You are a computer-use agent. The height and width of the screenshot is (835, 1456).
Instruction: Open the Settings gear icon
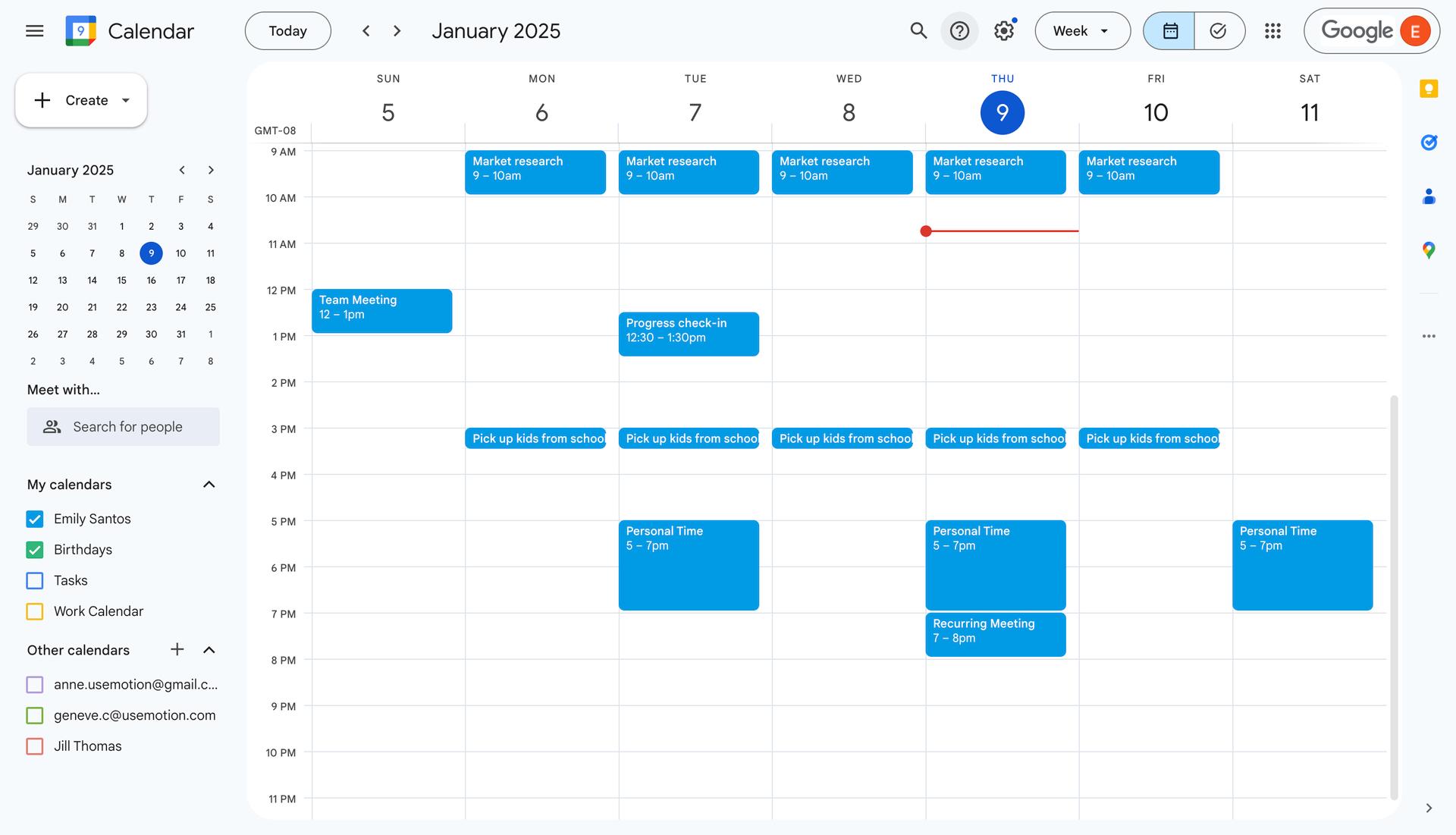tap(1003, 30)
